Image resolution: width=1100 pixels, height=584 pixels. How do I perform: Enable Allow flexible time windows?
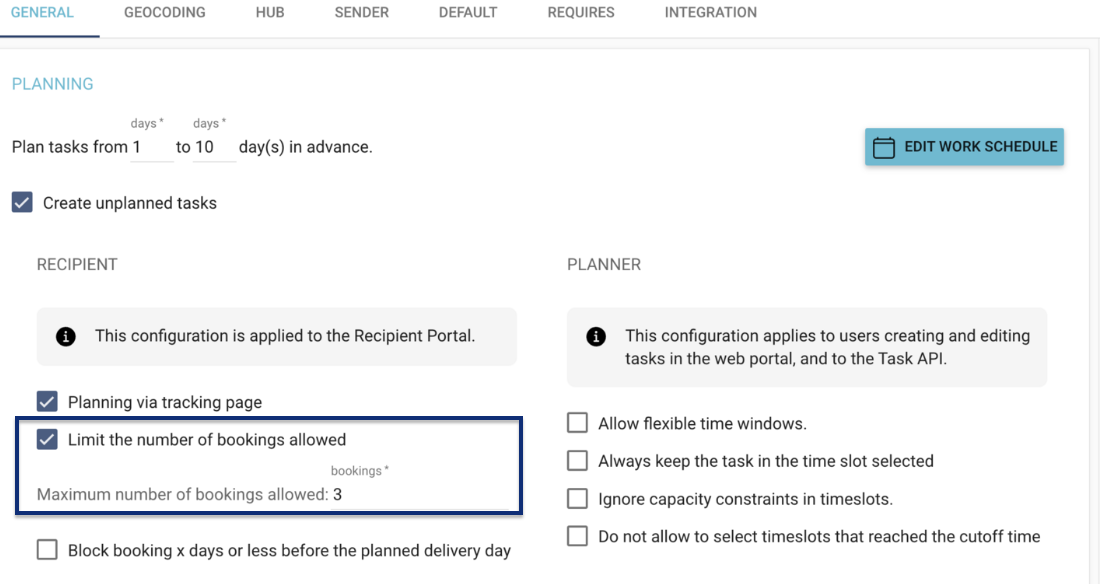point(577,423)
